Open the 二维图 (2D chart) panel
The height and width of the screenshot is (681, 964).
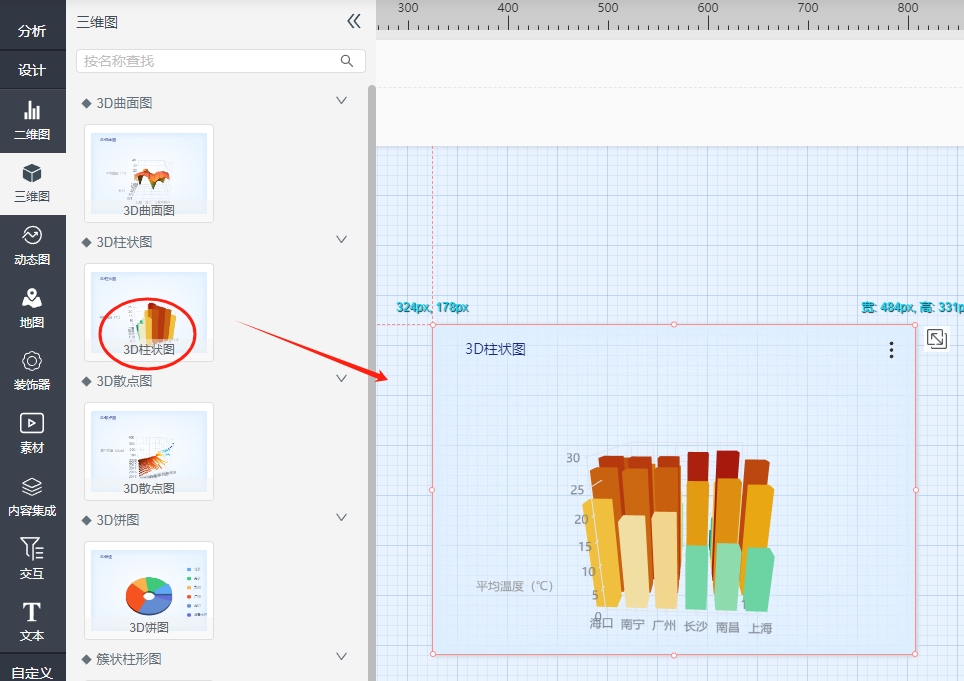coord(32,120)
